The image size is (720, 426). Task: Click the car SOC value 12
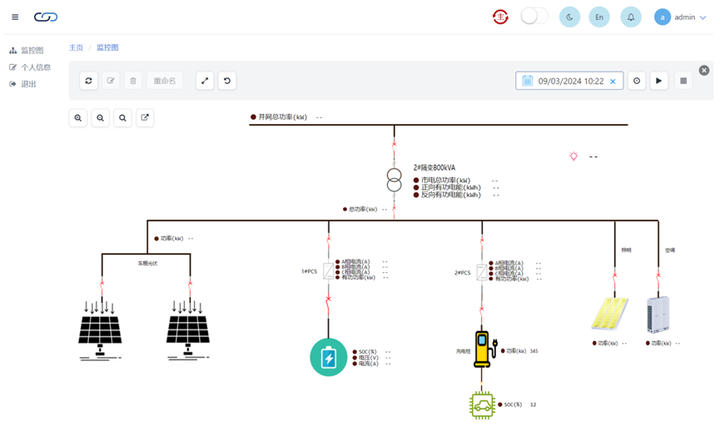point(533,405)
